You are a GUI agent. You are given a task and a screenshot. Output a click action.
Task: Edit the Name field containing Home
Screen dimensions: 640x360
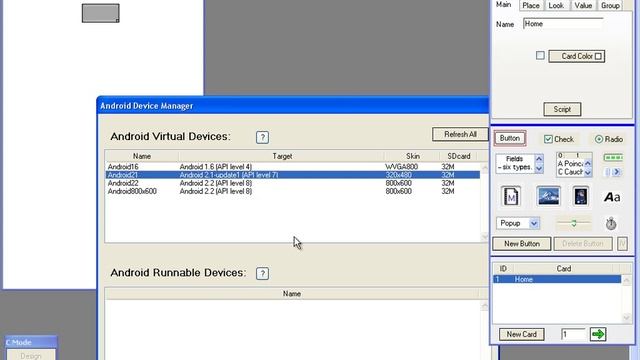(x=563, y=24)
